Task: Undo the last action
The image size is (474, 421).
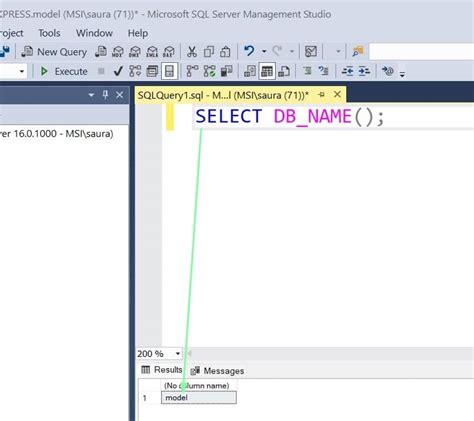Action: [x=249, y=51]
